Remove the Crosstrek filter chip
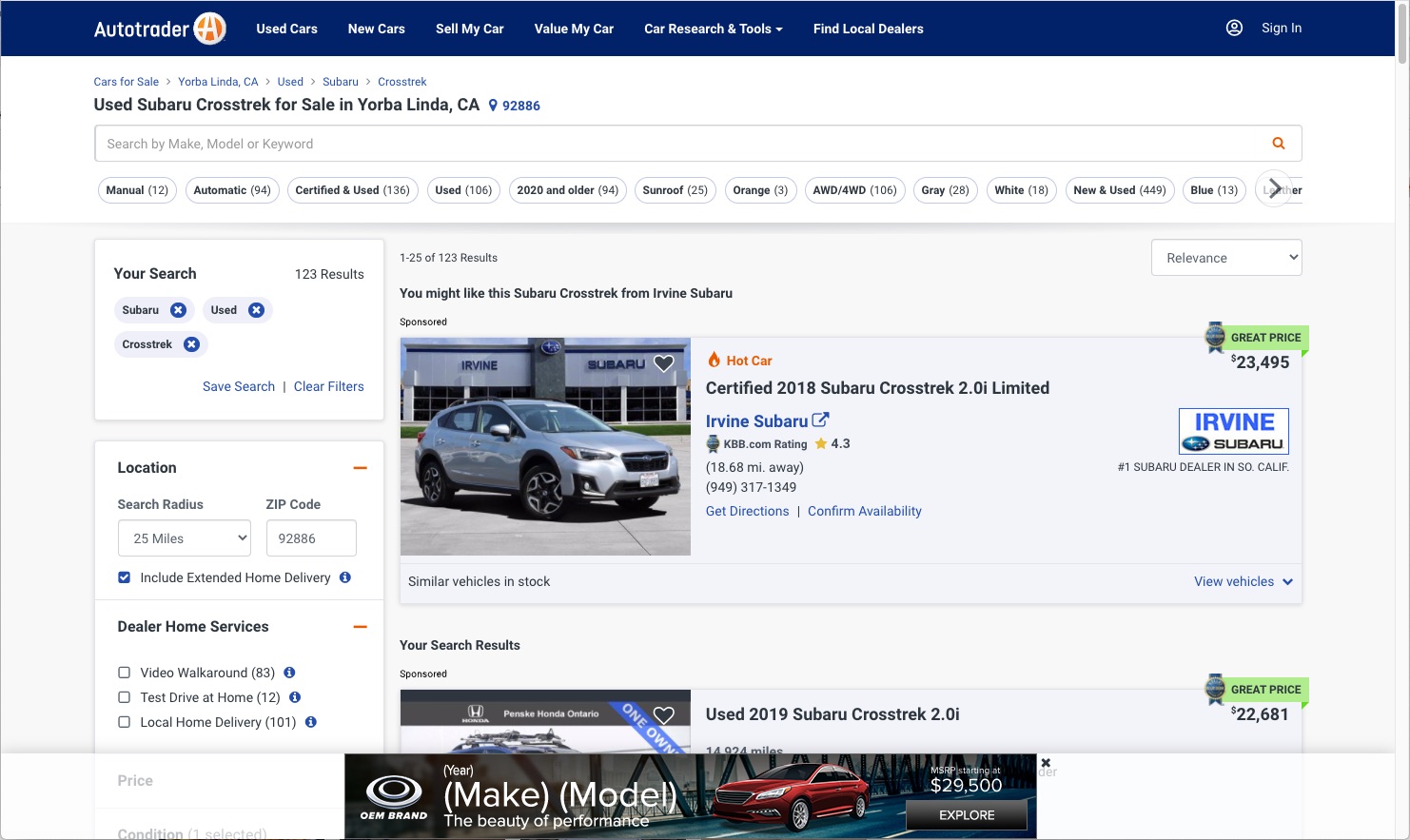Screen dimensions: 1410x840 point(191,344)
